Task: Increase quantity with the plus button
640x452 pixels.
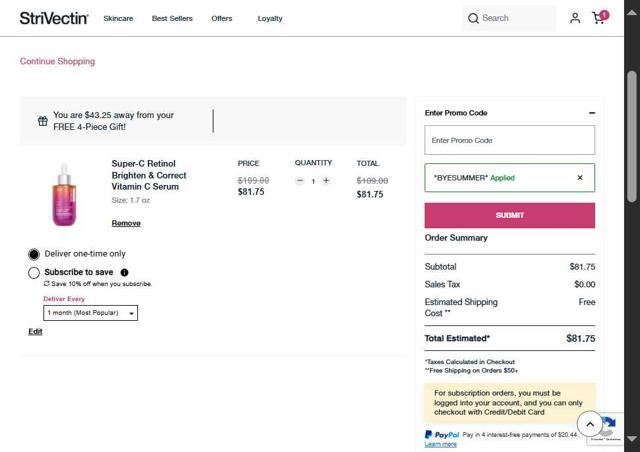Action: pos(326,180)
